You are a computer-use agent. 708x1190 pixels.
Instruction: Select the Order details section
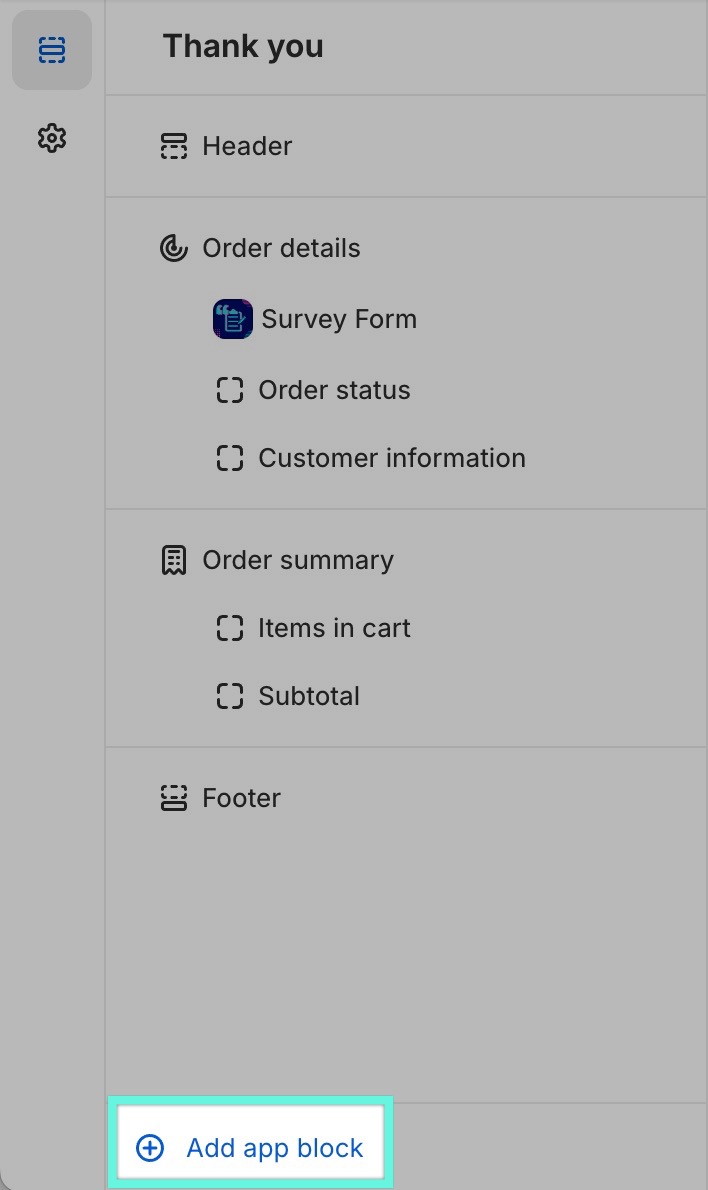click(281, 248)
